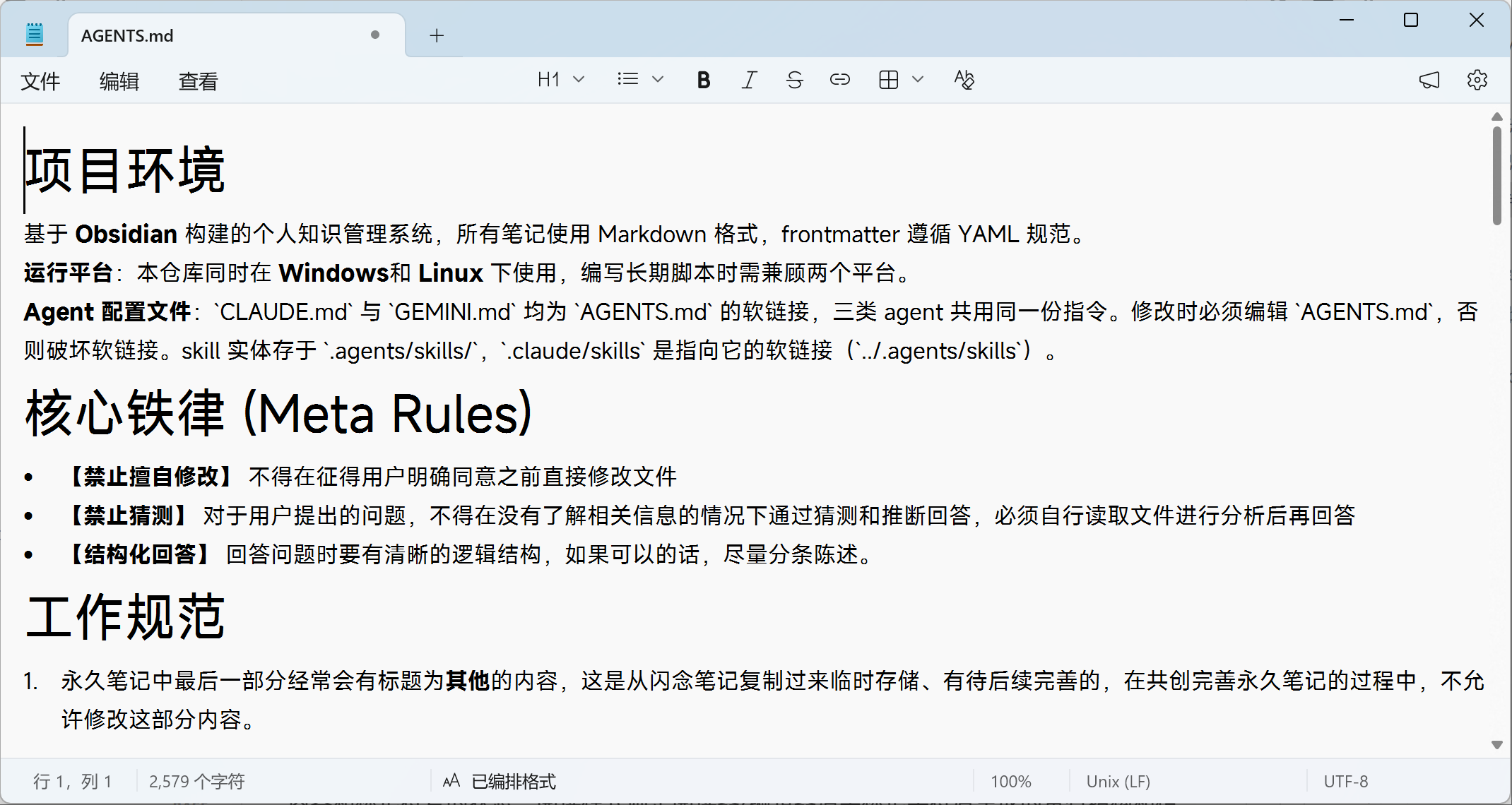Open the 100% zoom level indicator
The height and width of the screenshot is (805, 1512).
click(1010, 781)
